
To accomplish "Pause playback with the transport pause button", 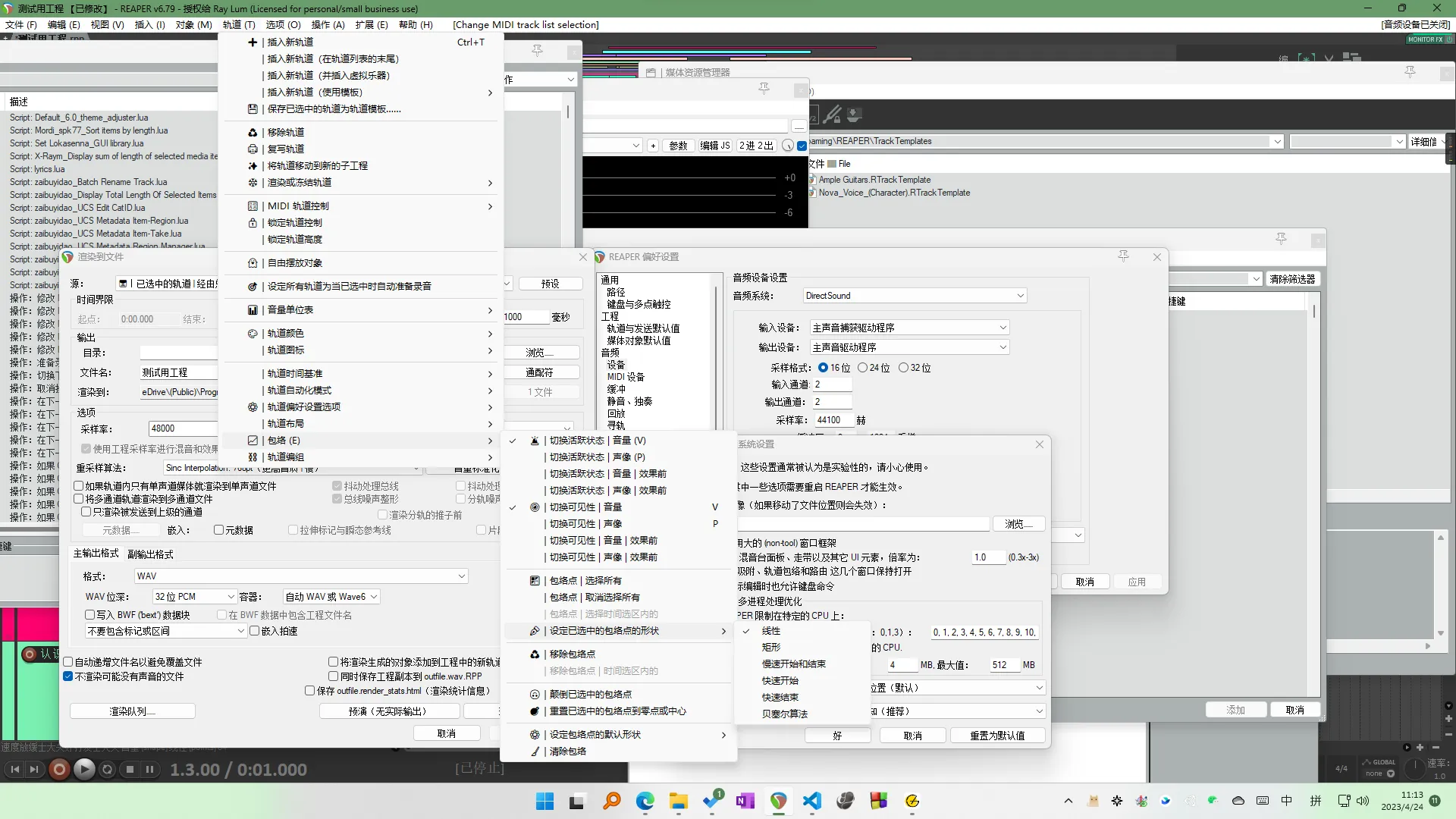I will tap(150, 770).
